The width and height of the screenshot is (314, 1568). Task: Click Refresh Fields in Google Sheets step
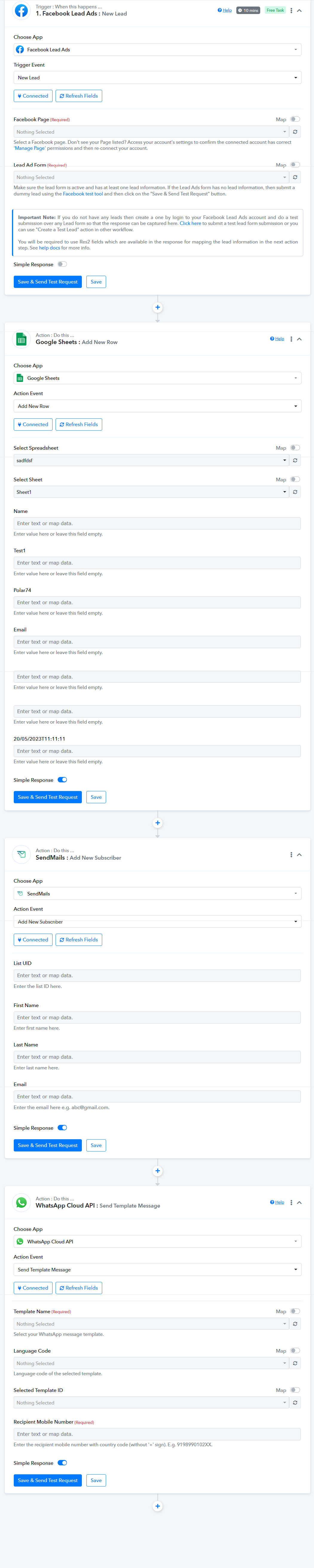79,424
